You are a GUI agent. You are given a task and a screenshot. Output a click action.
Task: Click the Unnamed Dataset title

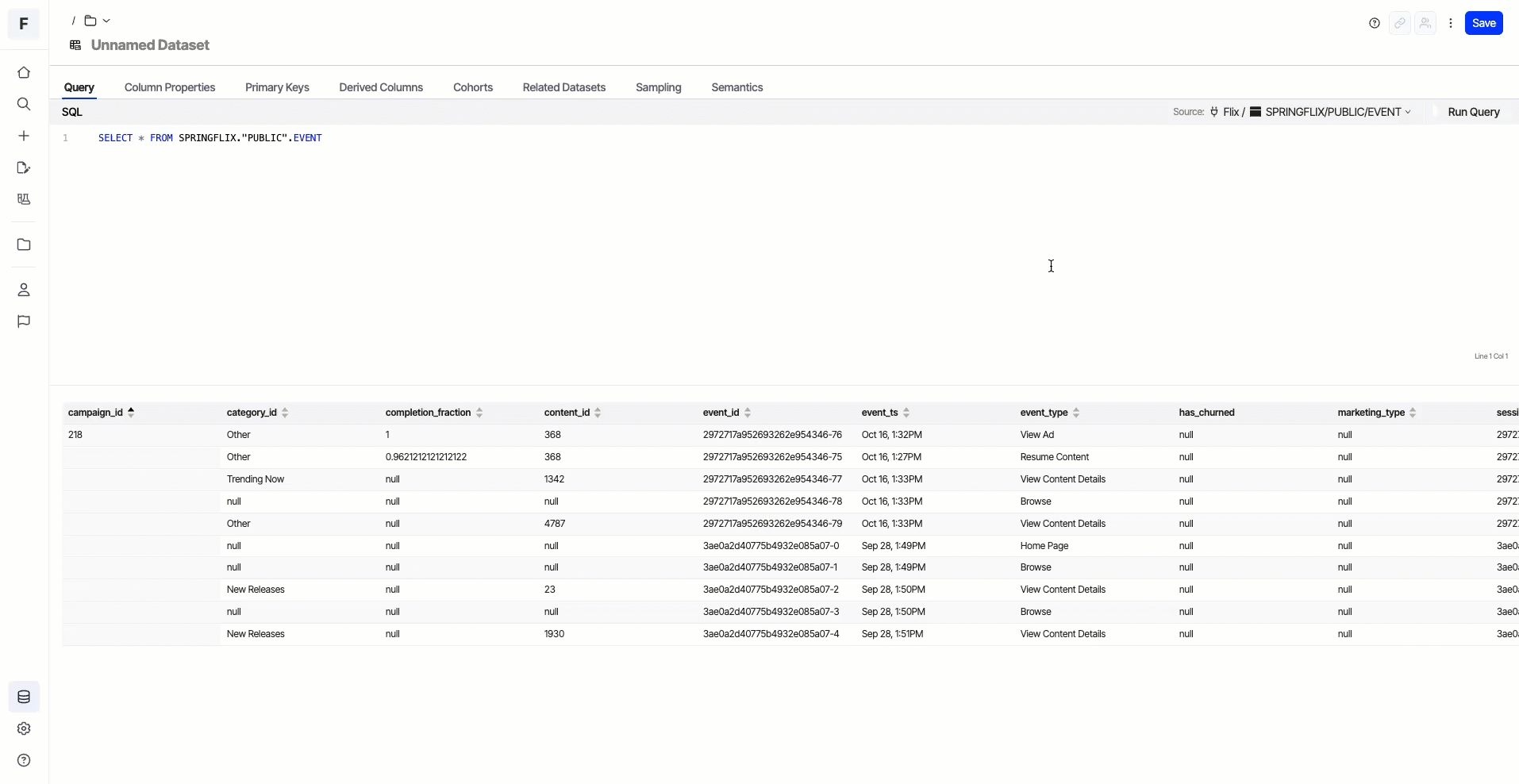[151, 45]
